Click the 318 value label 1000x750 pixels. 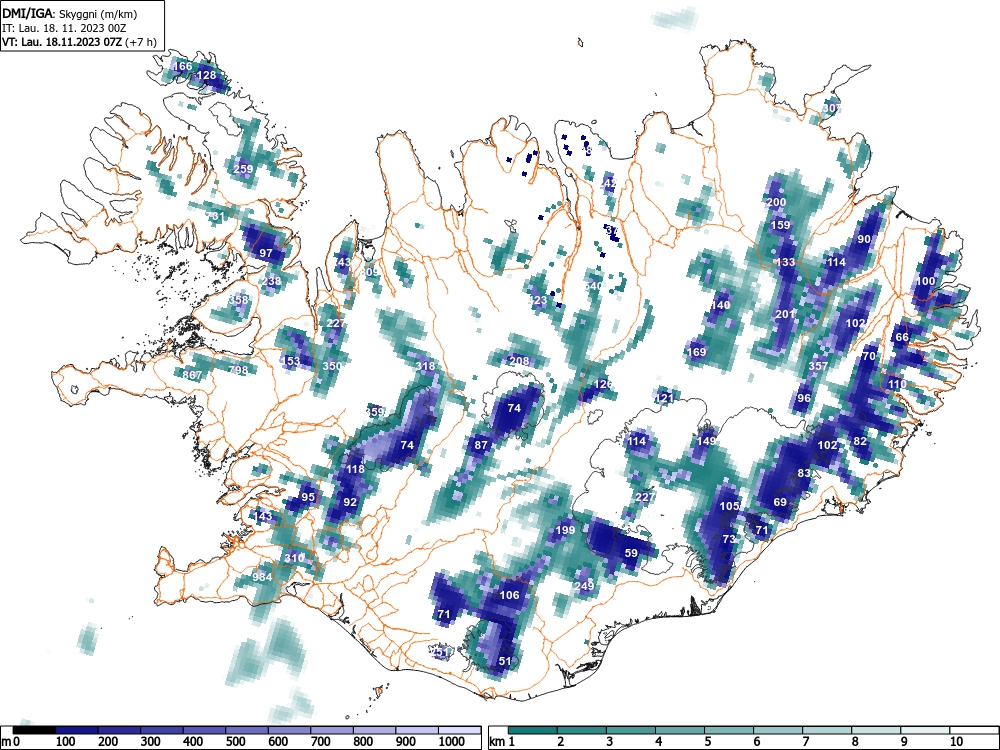point(425,366)
